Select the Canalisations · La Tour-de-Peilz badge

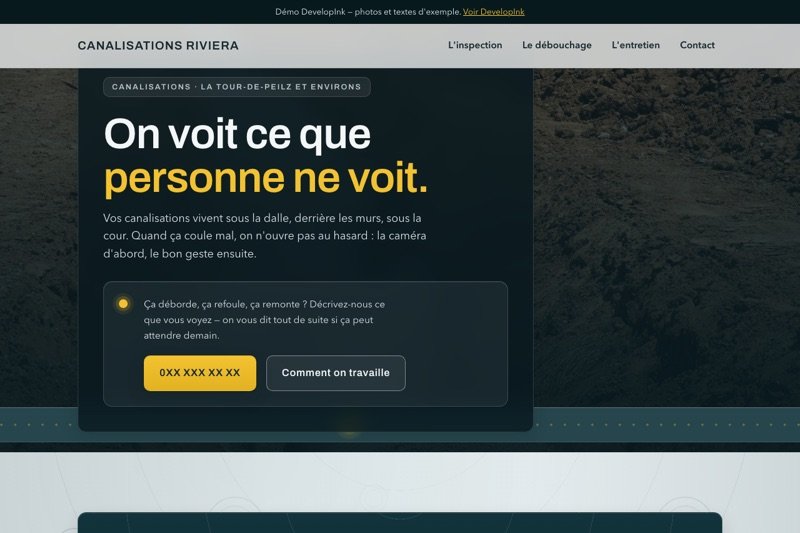[237, 87]
